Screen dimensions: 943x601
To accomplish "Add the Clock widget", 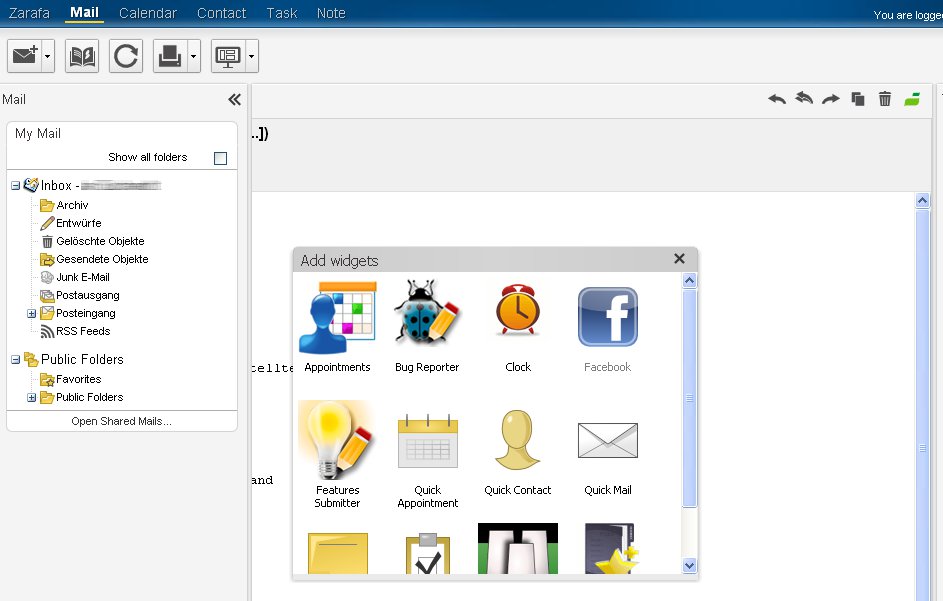I will (x=518, y=327).
